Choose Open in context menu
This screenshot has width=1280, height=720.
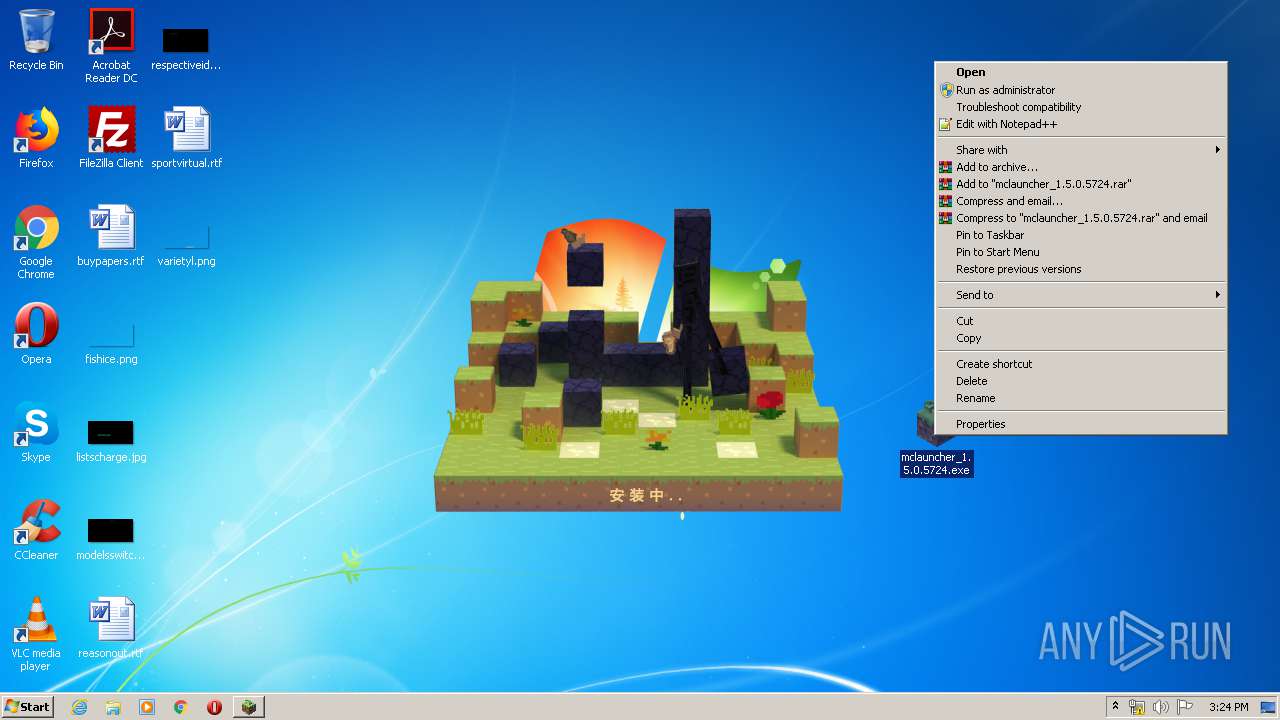1080,72
